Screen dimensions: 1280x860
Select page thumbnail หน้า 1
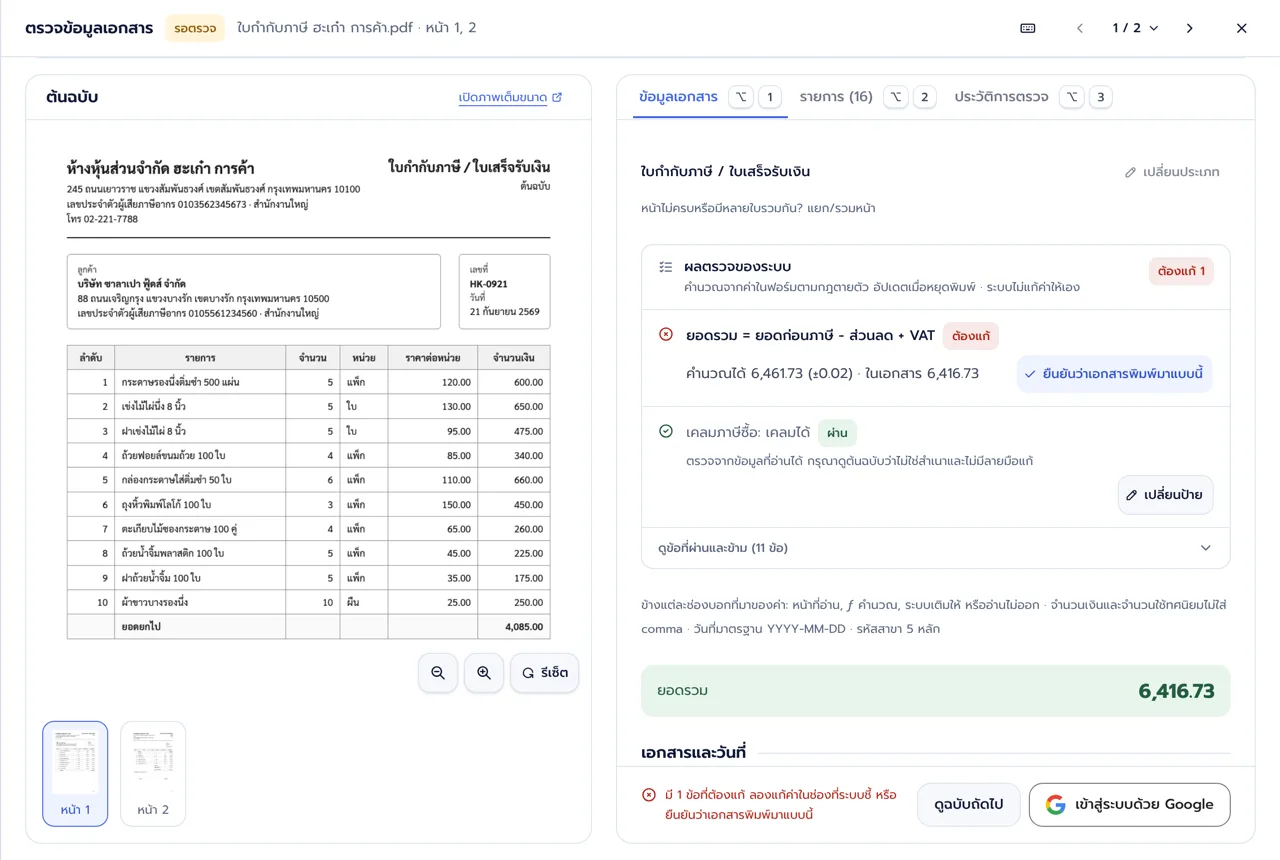[x=75, y=774]
